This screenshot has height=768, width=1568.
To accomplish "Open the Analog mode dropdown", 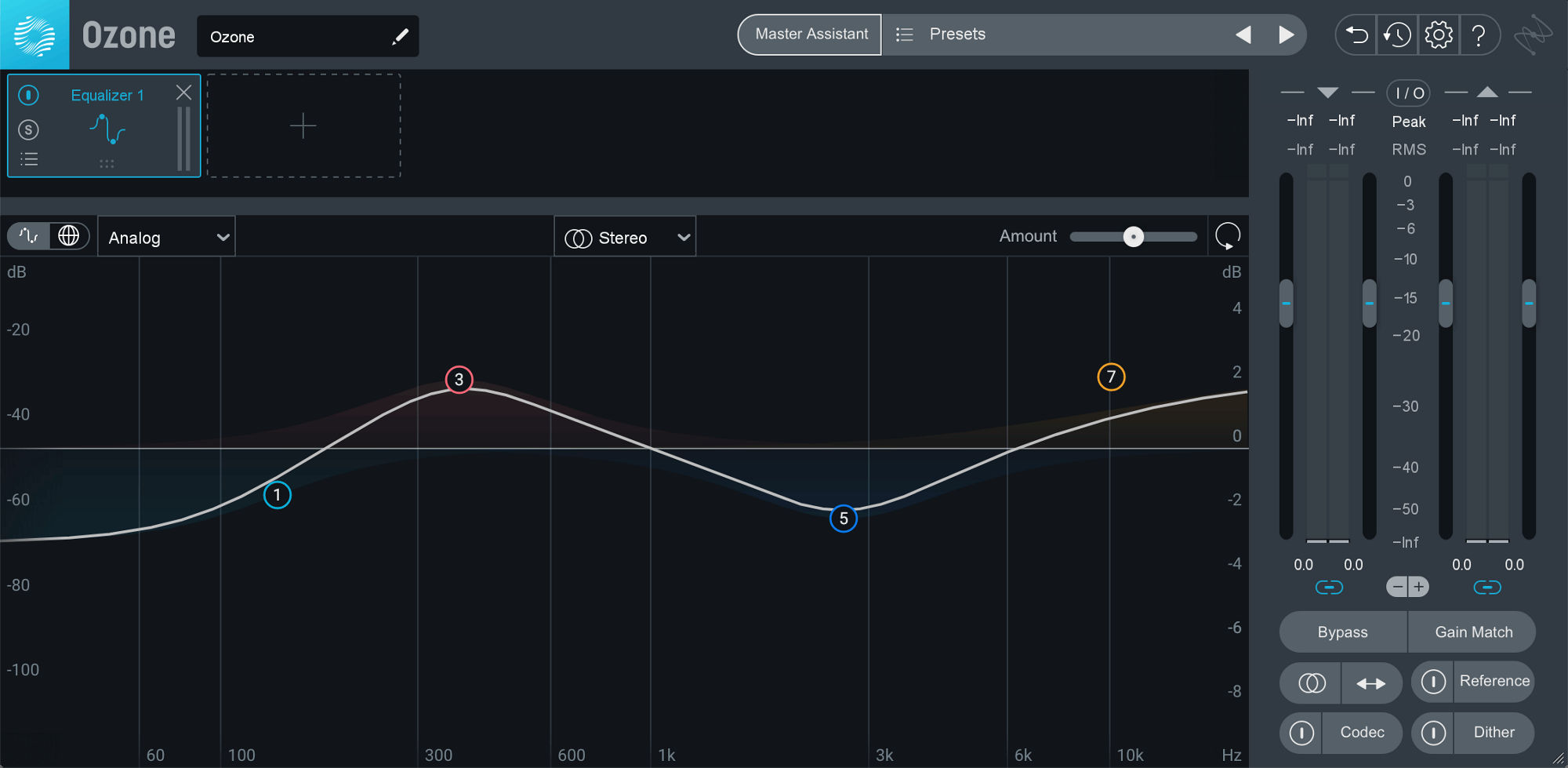I will tap(166, 237).
